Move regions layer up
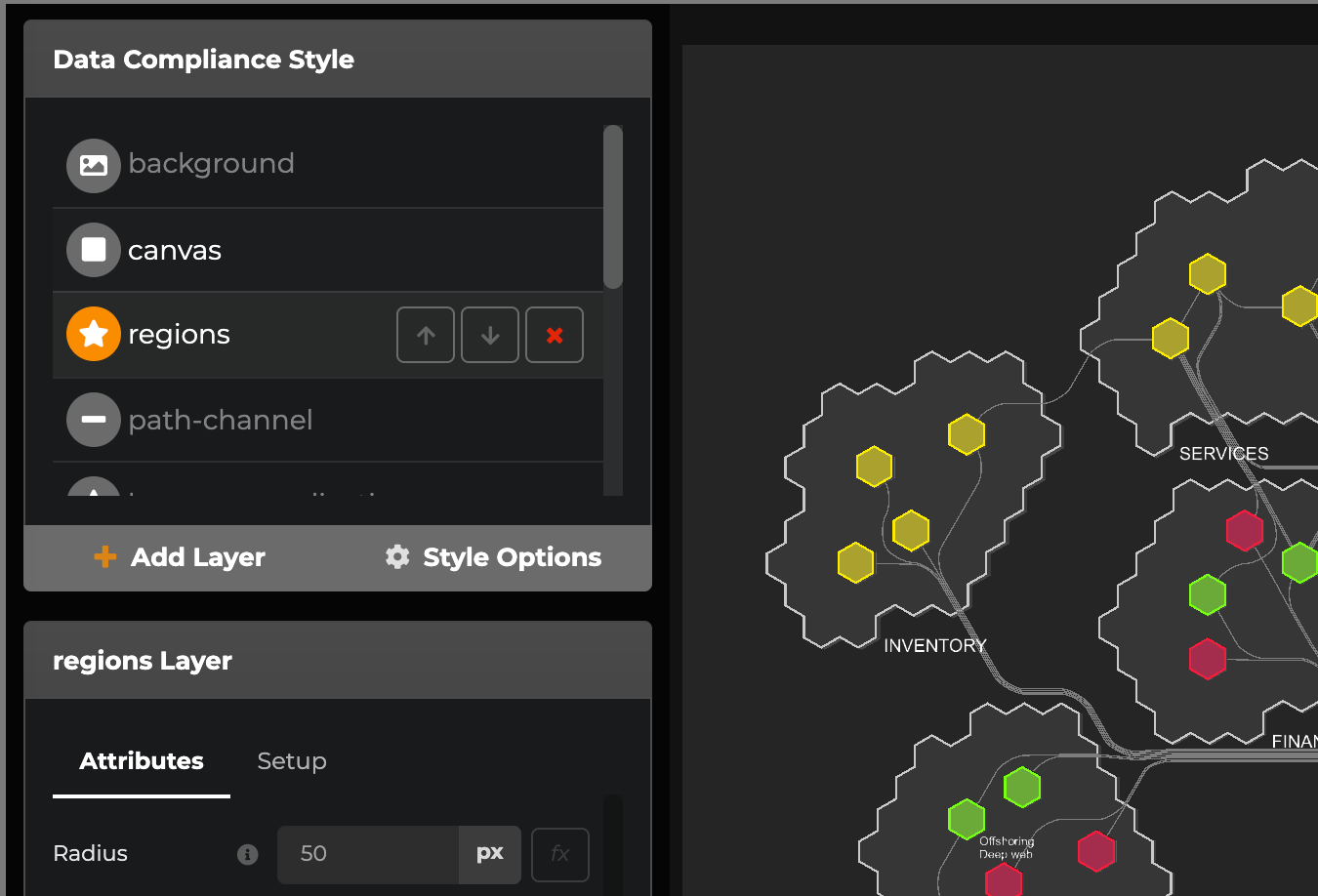 (426, 335)
